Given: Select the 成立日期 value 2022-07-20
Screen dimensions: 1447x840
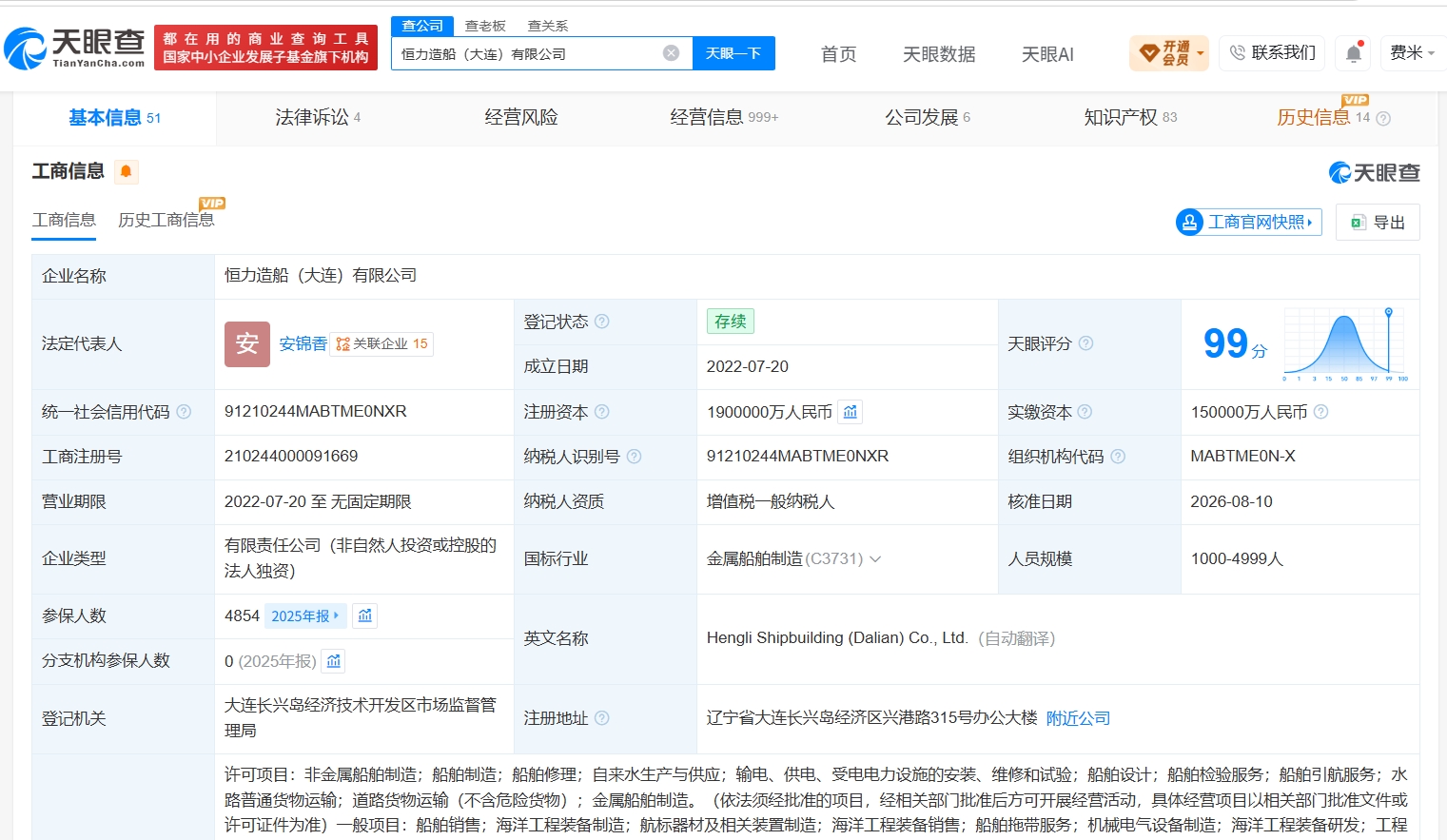Looking at the screenshot, I should (x=748, y=367).
